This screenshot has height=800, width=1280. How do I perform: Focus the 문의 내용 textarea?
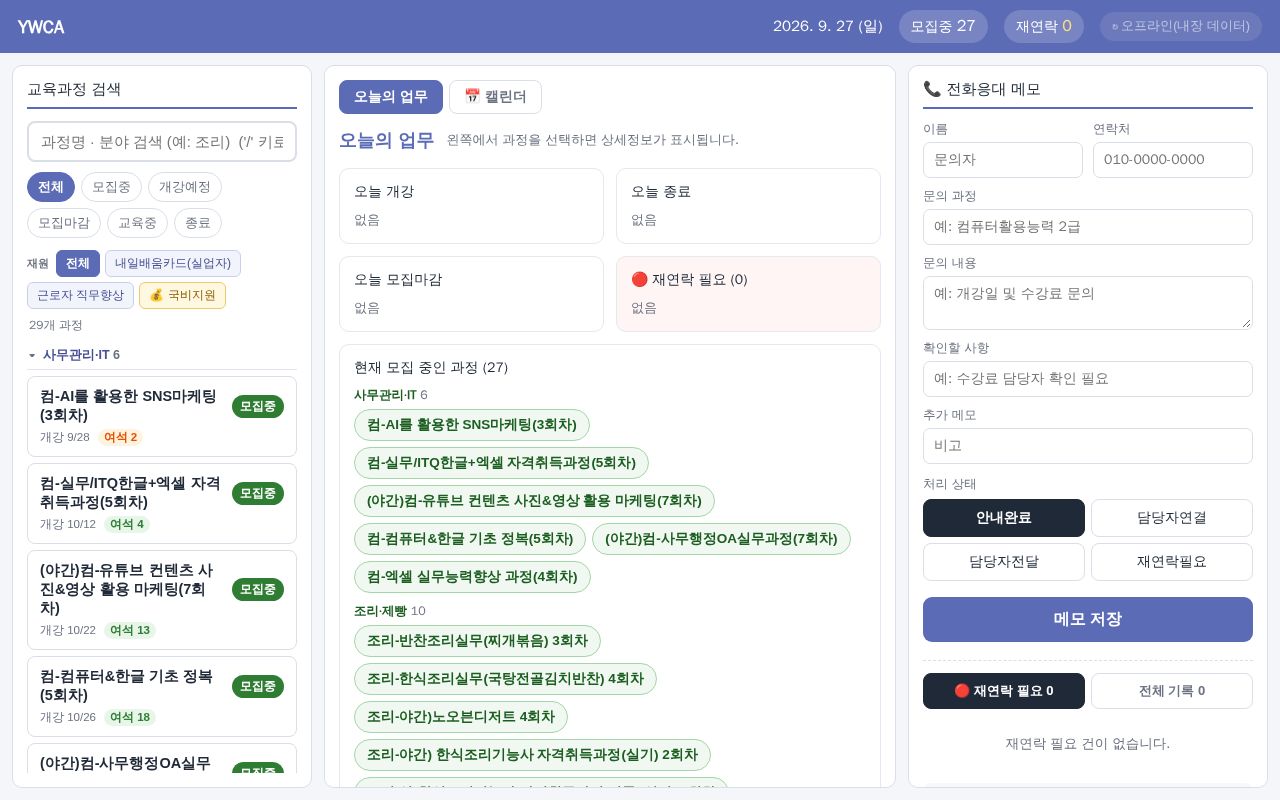1088,303
